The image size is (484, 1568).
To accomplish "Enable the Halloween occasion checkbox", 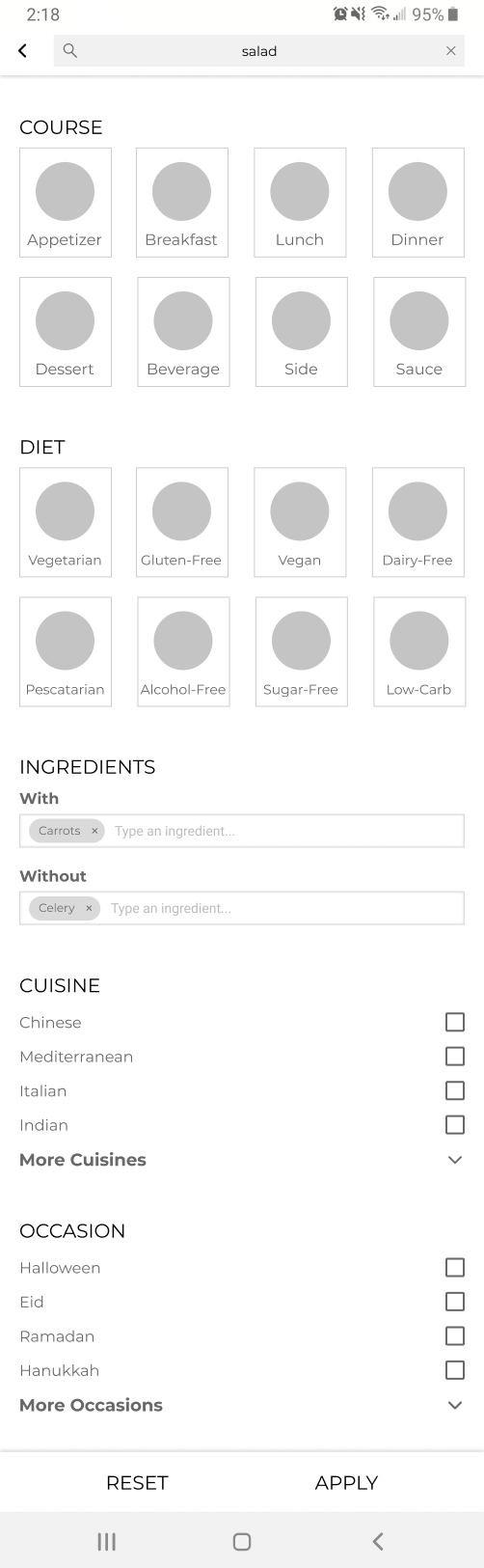I will click(455, 1267).
